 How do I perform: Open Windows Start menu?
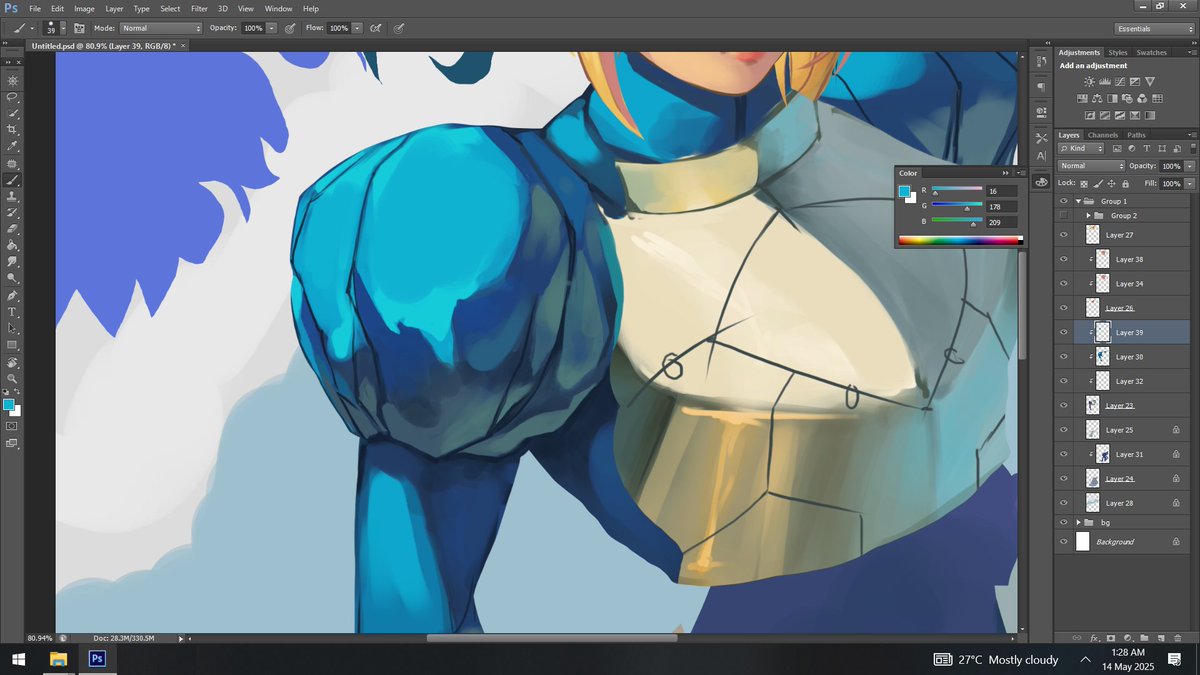click(18, 659)
